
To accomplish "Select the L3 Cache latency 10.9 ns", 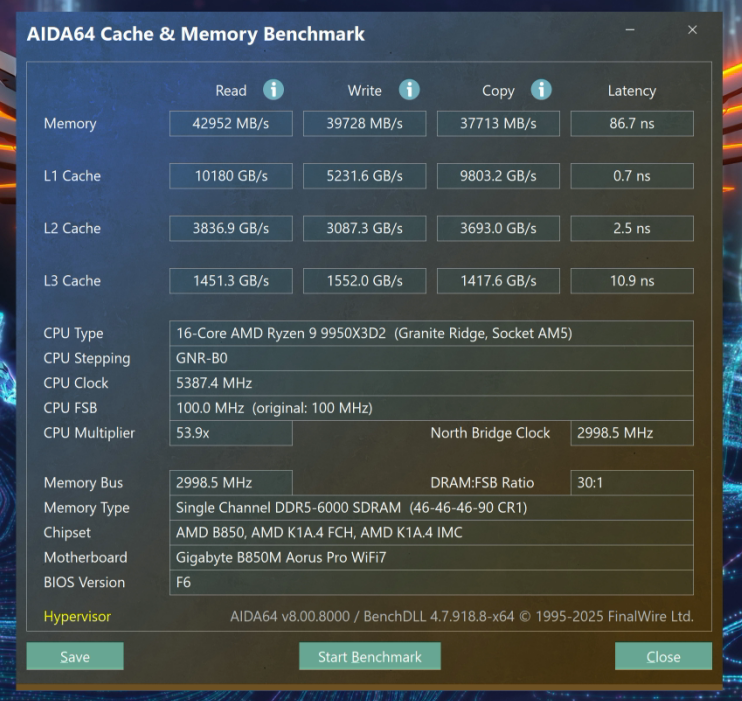I will [632, 281].
